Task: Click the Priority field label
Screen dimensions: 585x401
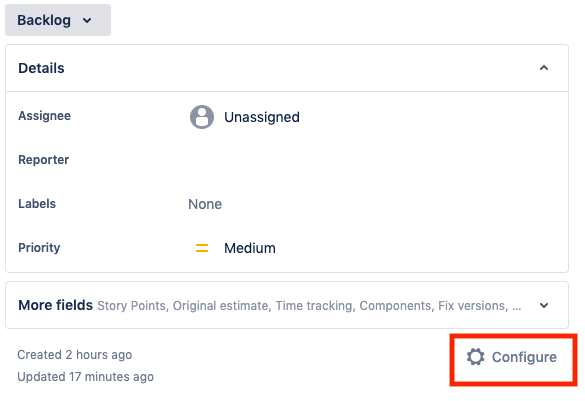Action: pyautogui.click(x=39, y=248)
